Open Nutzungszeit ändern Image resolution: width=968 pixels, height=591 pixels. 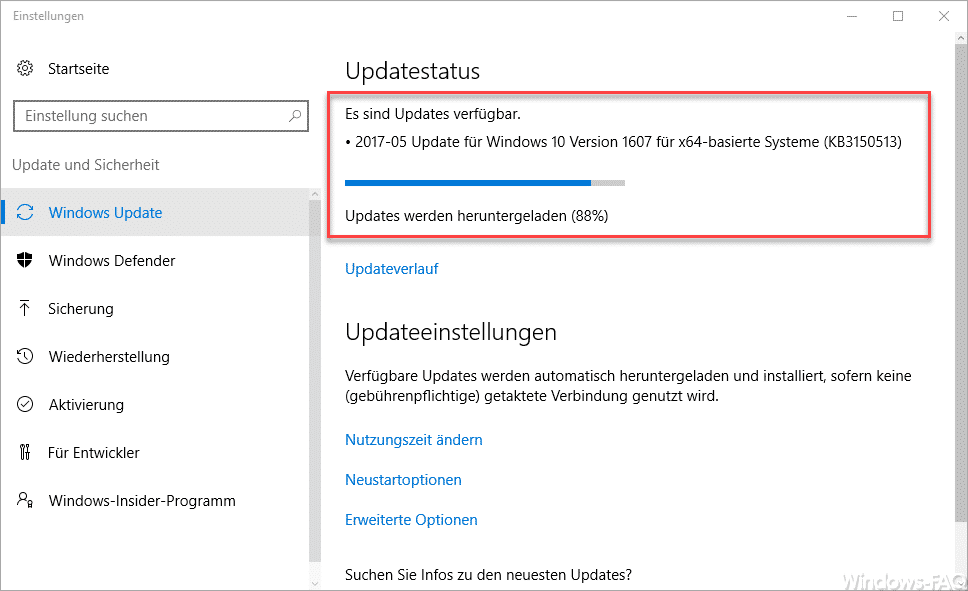point(414,440)
